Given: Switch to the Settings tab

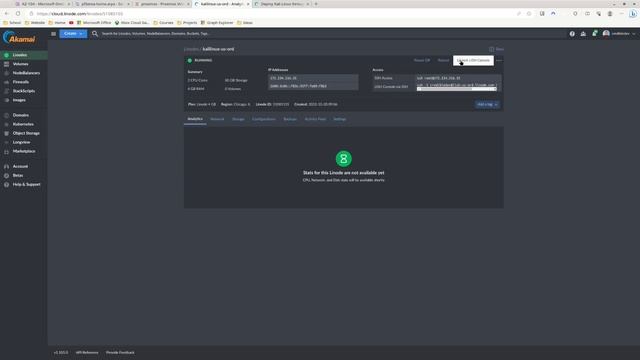Looking at the screenshot, I should 340,119.
